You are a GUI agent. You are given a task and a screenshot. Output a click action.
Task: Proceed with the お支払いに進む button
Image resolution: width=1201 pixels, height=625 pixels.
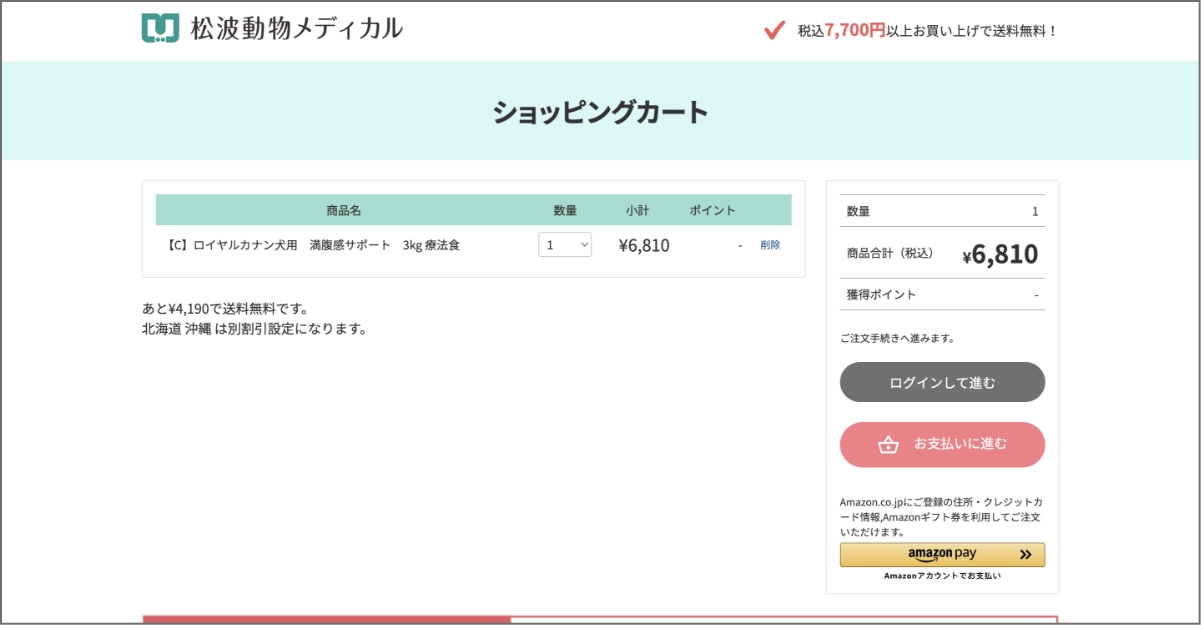(x=942, y=444)
